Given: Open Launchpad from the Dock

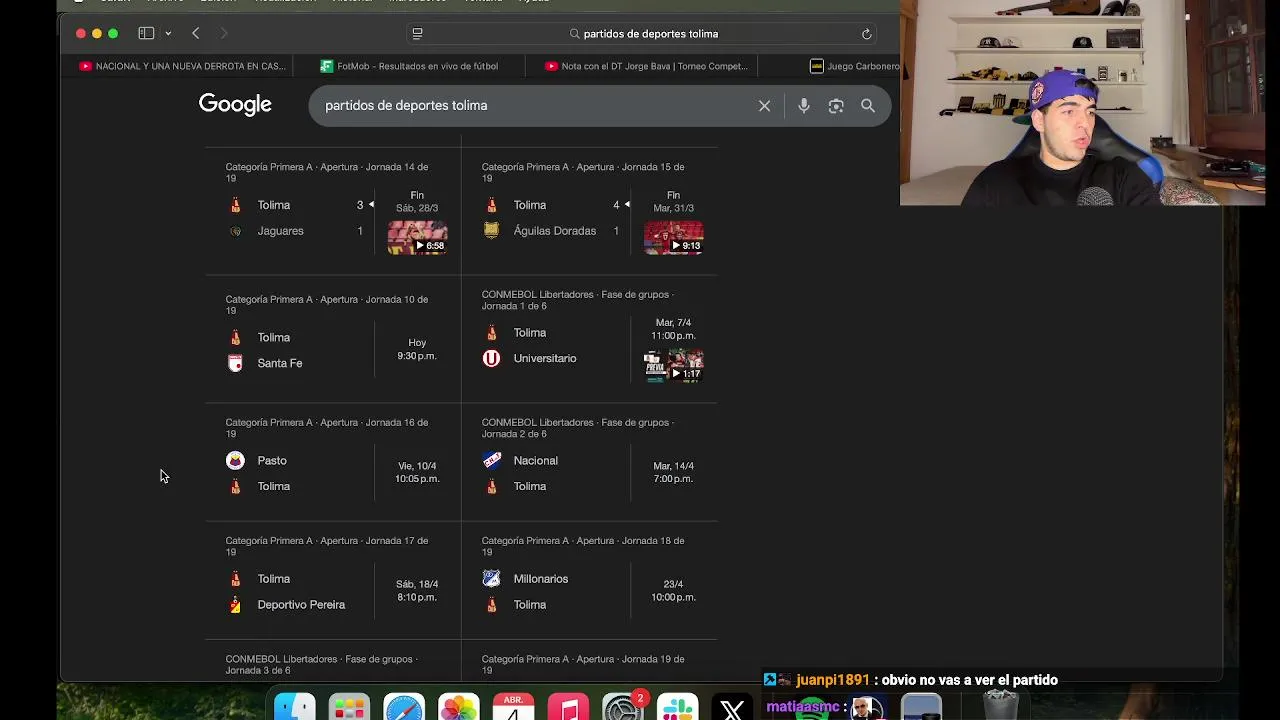Looking at the screenshot, I should point(349,708).
